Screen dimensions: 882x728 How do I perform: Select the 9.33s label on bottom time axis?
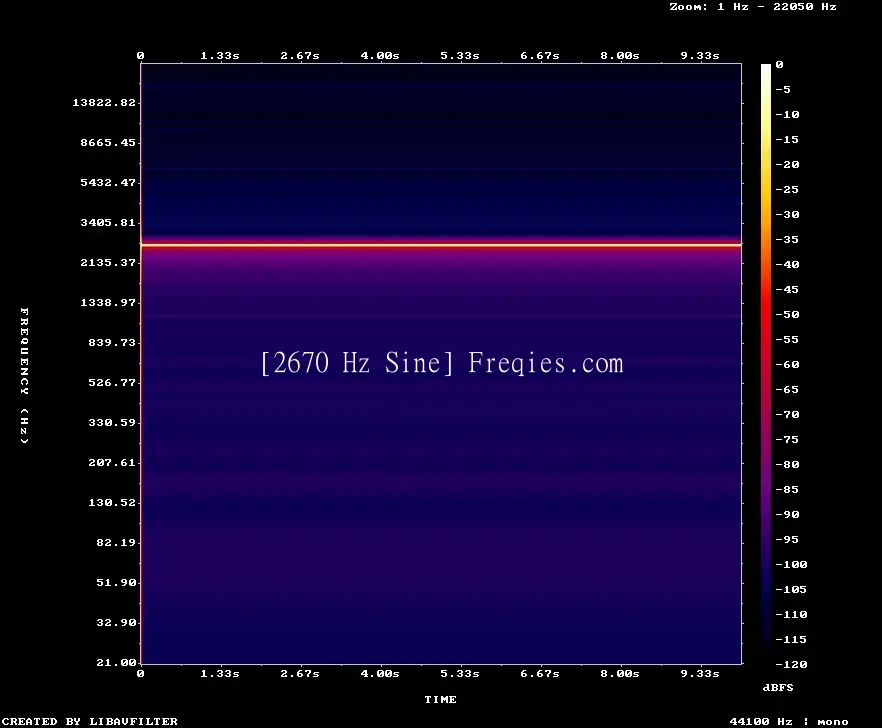700,673
